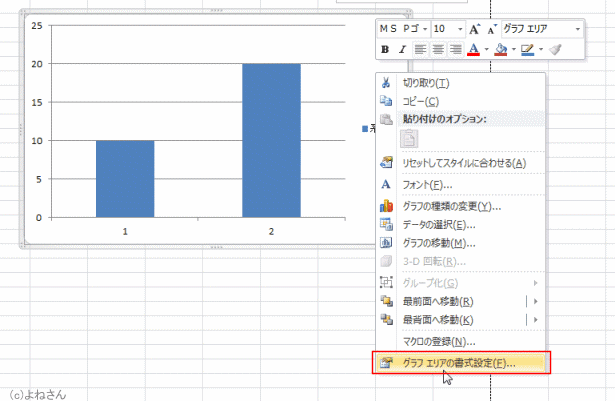This screenshot has height=401, width=615.
Task: Choose コピー(C) from context menu
Action: pyautogui.click(x=461, y=101)
